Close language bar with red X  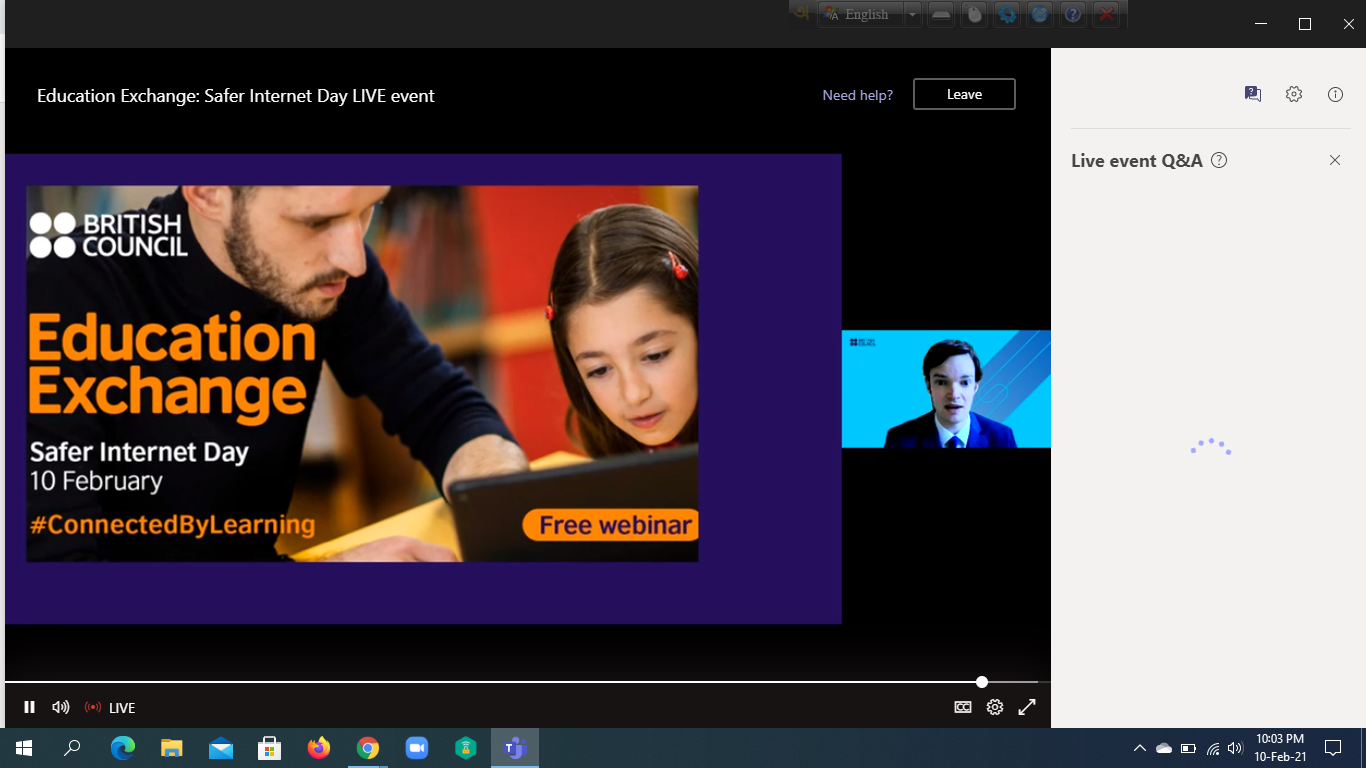click(1105, 14)
